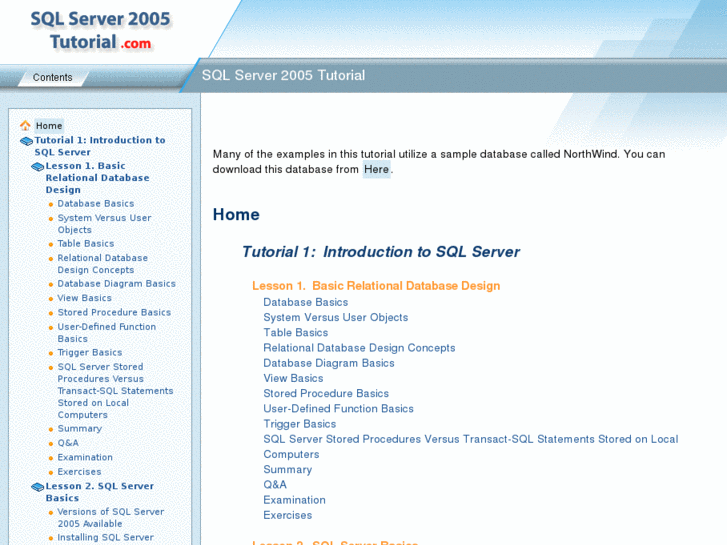This screenshot has width=727, height=545.
Task: Select Summary in the sidebar
Action: tap(80, 429)
